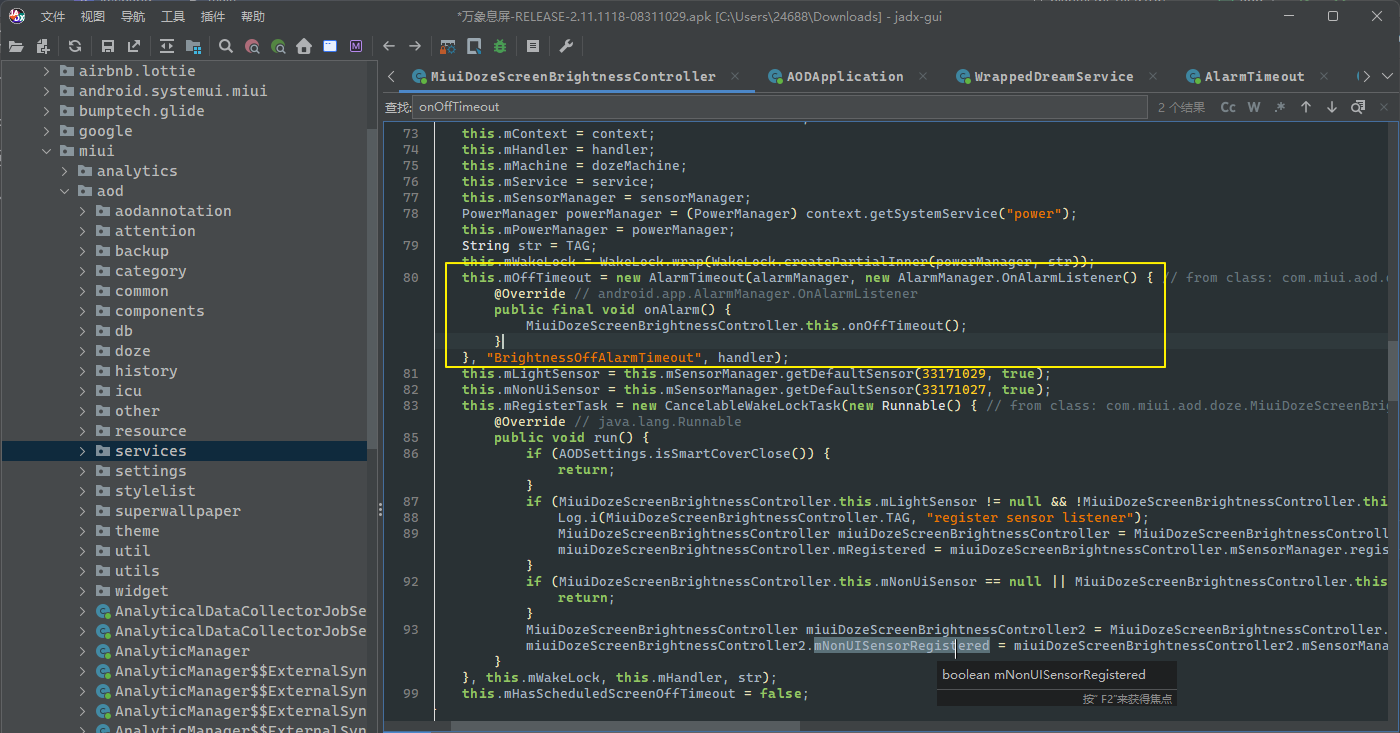Click the Add files toolbar icon
This screenshot has width=1400, height=733.
click(43, 46)
